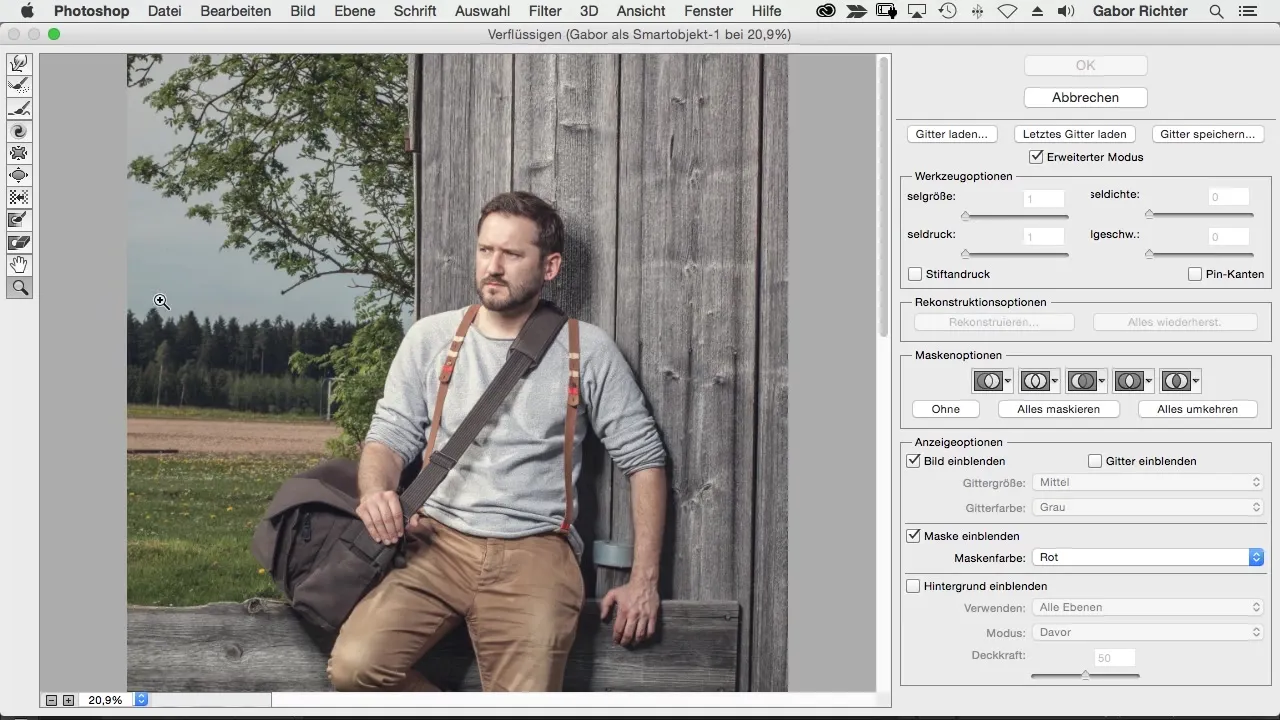Open the Bearbeiten menu
This screenshot has height=720, width=1280.
[236, 12]
